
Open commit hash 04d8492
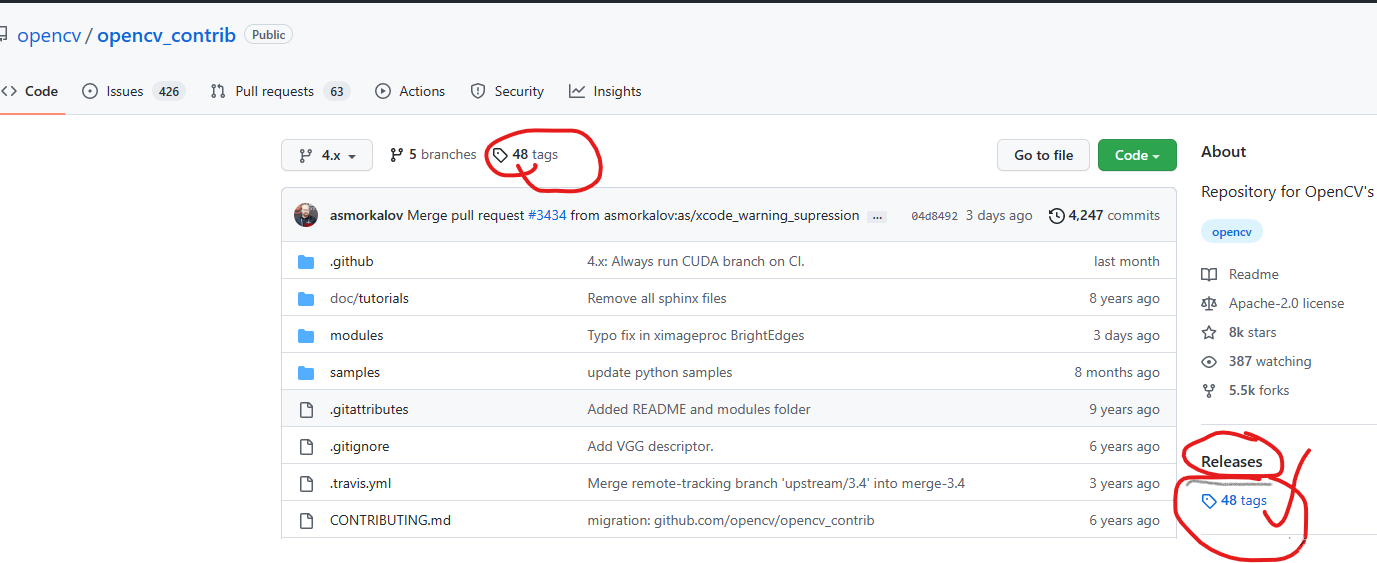coord(934,216)
